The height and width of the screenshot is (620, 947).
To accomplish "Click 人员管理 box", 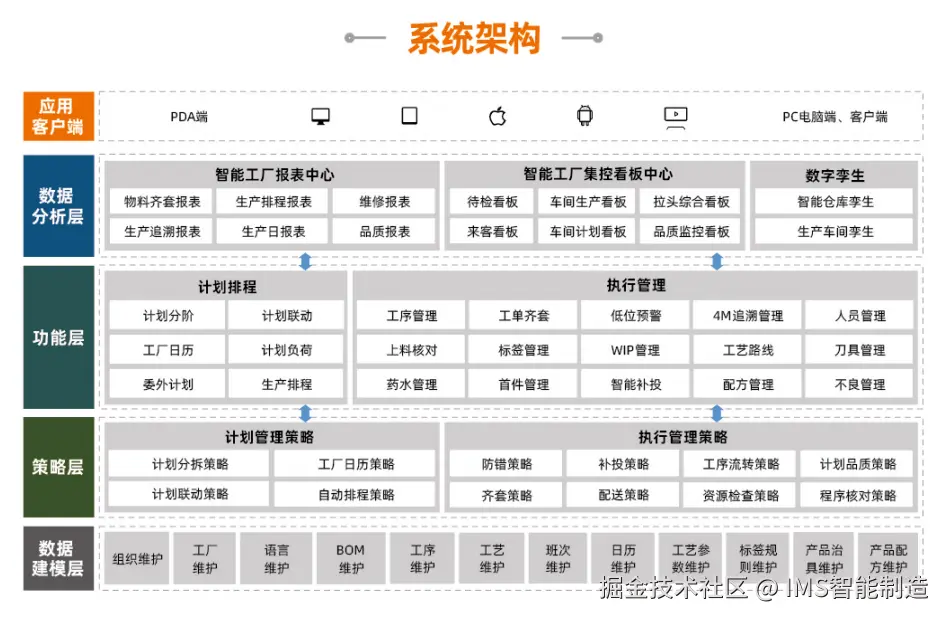I will pyautogui.click(x=859, y=316).
